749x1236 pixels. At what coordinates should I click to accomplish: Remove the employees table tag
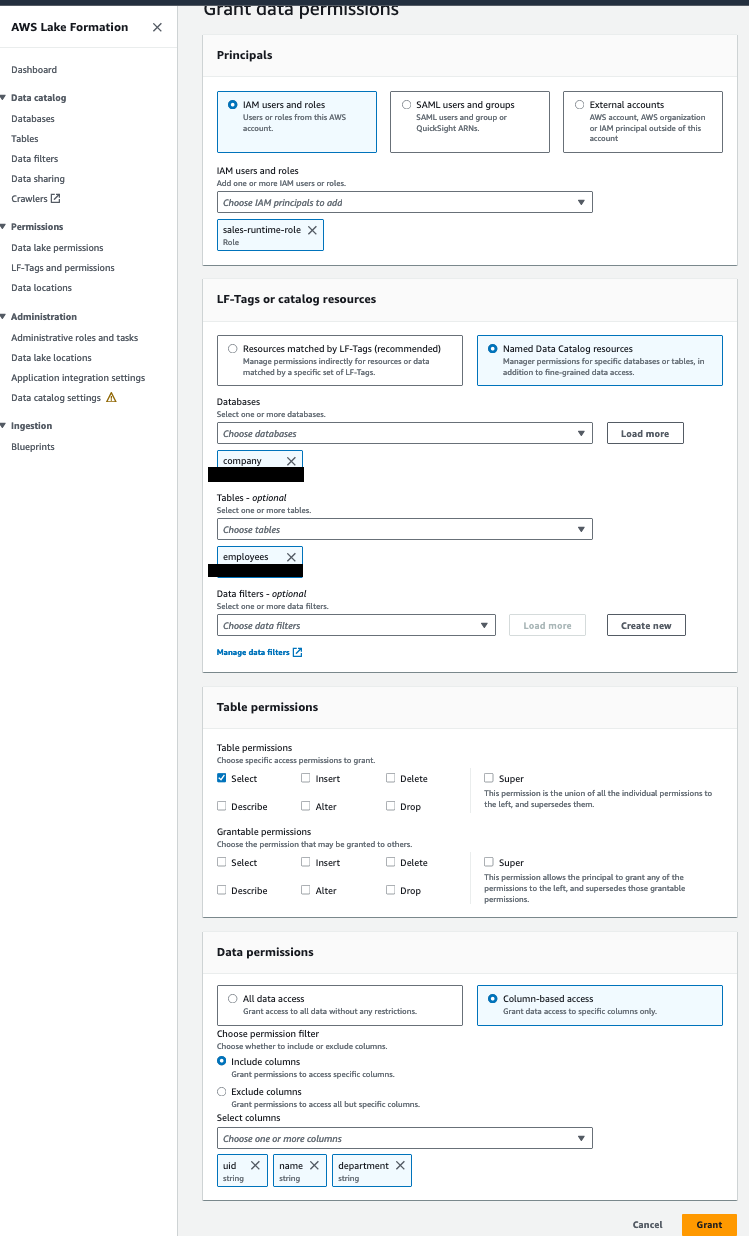coord(291,556)
